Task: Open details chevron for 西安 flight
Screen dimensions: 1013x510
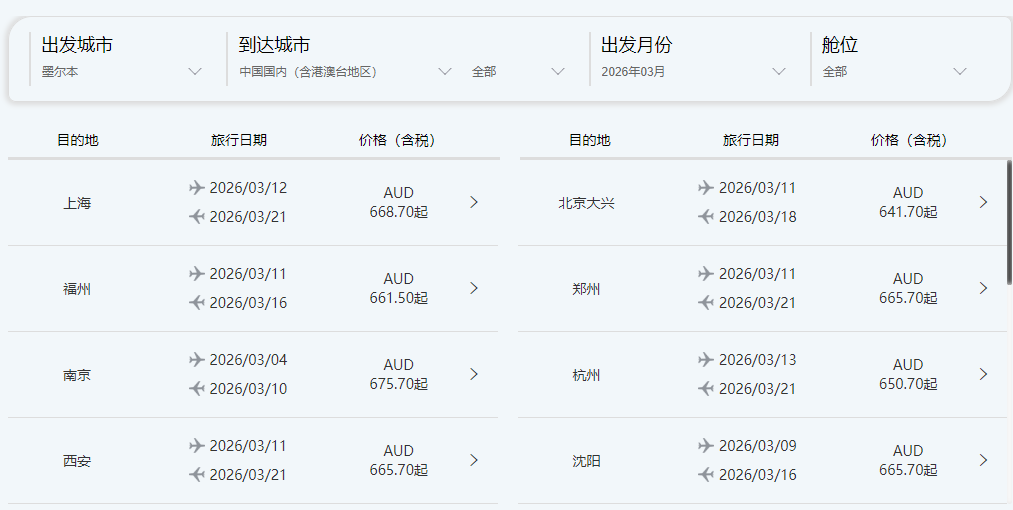Action: point(474,460)
